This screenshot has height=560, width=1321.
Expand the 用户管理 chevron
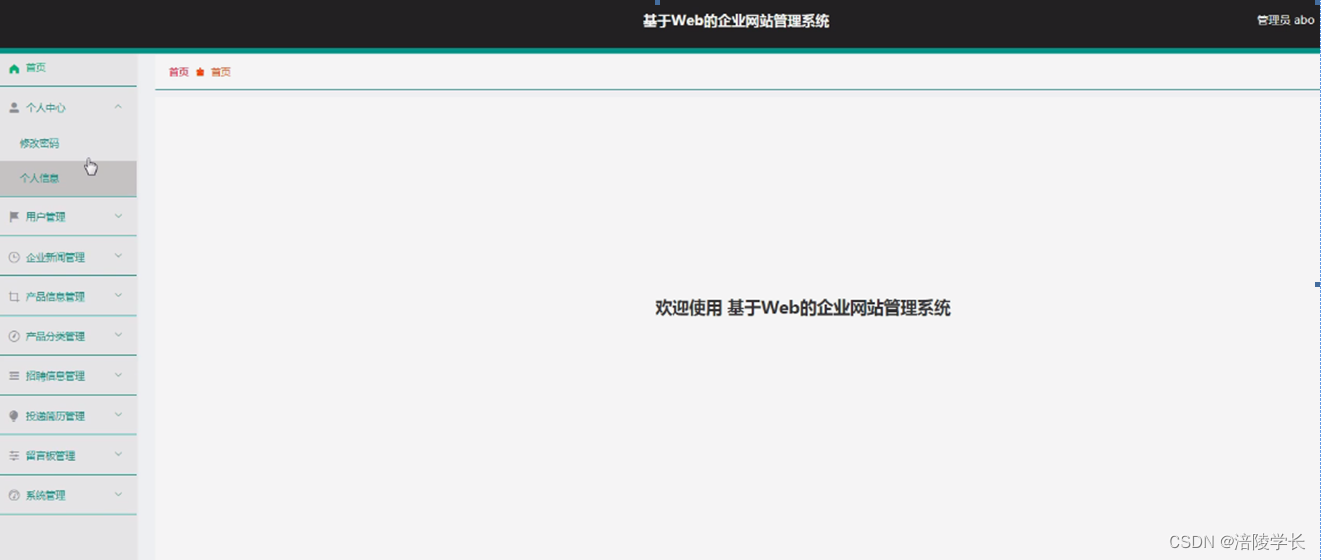pos(118,215)
